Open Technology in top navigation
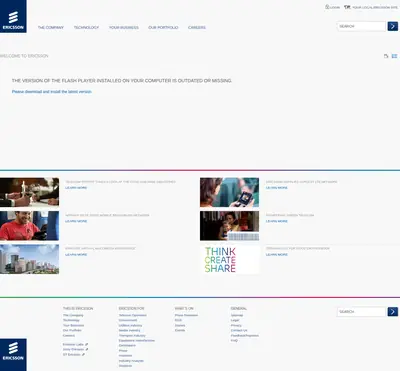Image resolution: width=400 pixels, height=371 pixels. [86, 27]
